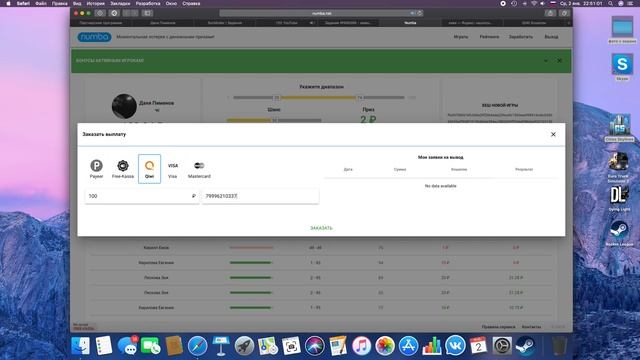This screenshot has height=360, width=640.
Task: Click the Safari share button
Action: click(550, 13)
